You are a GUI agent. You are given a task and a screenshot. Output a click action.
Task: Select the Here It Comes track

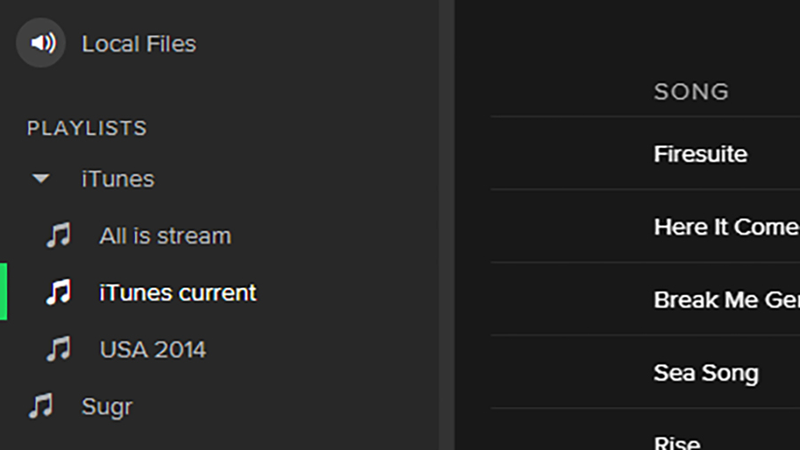click(x=645, y=227)
